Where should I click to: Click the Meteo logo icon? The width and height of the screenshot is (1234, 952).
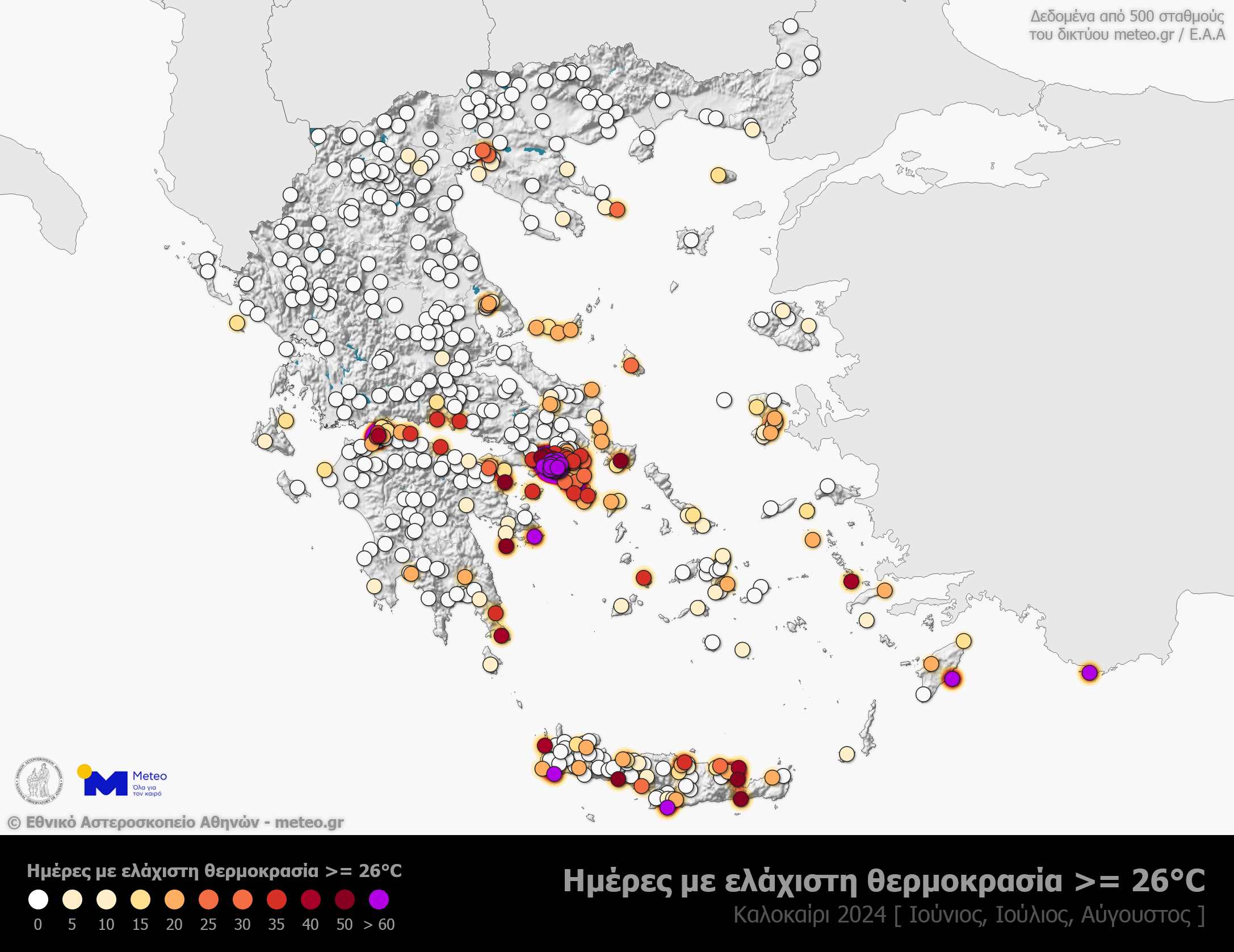(x=106, y=782)
